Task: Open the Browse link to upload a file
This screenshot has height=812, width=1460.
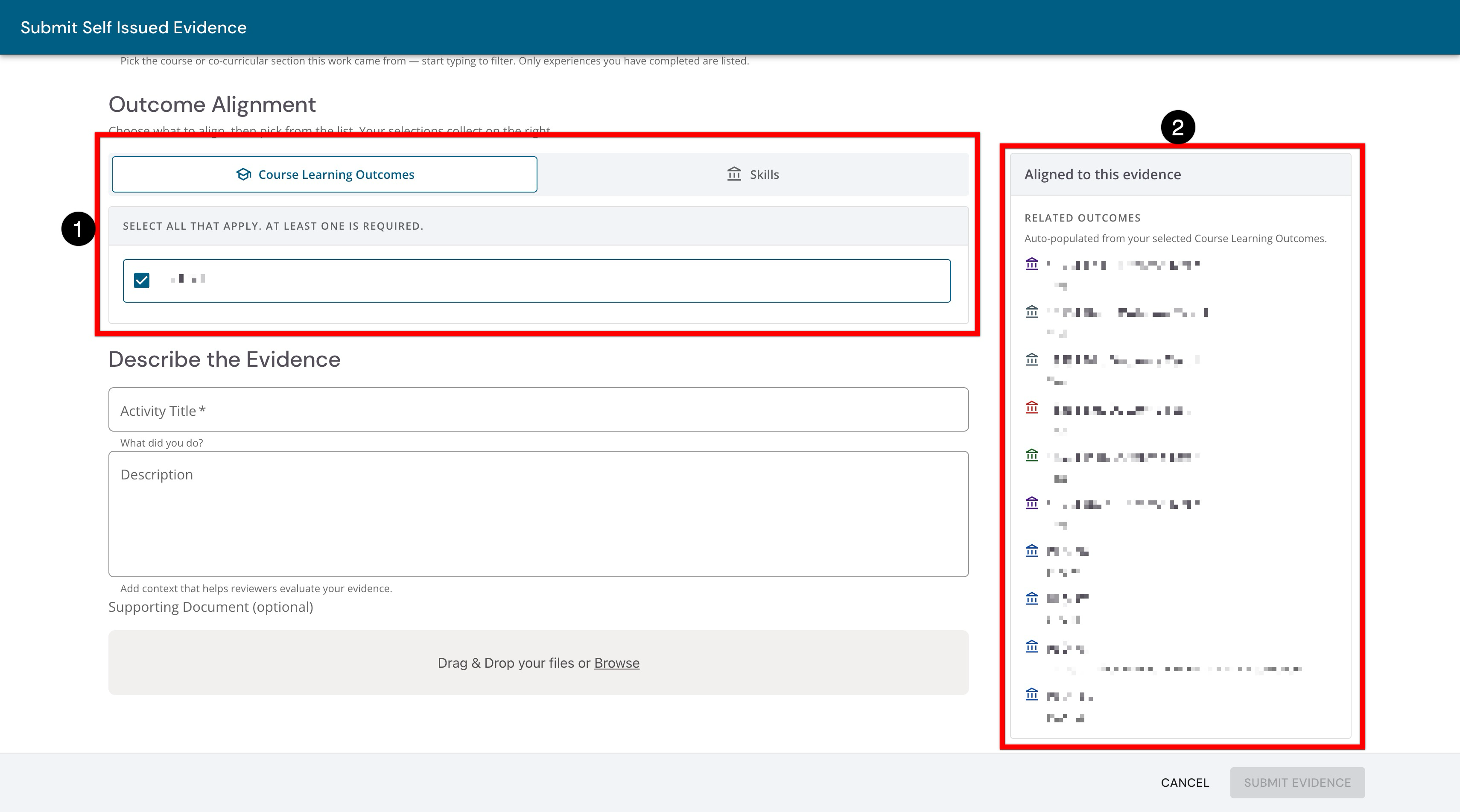Action: (x=616, y=663)
